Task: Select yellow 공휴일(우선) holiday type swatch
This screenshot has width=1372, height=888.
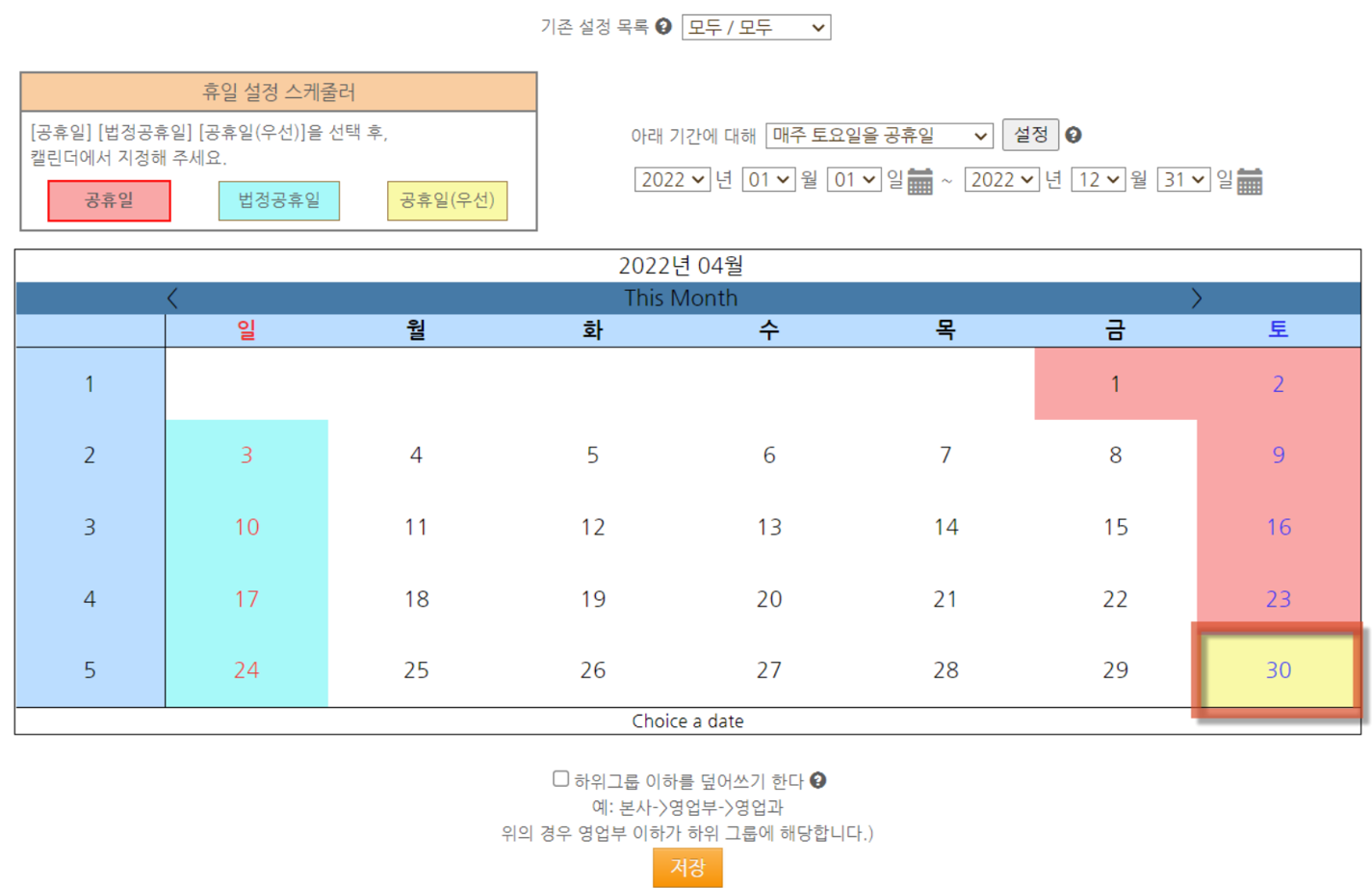Action: (447, 200)
